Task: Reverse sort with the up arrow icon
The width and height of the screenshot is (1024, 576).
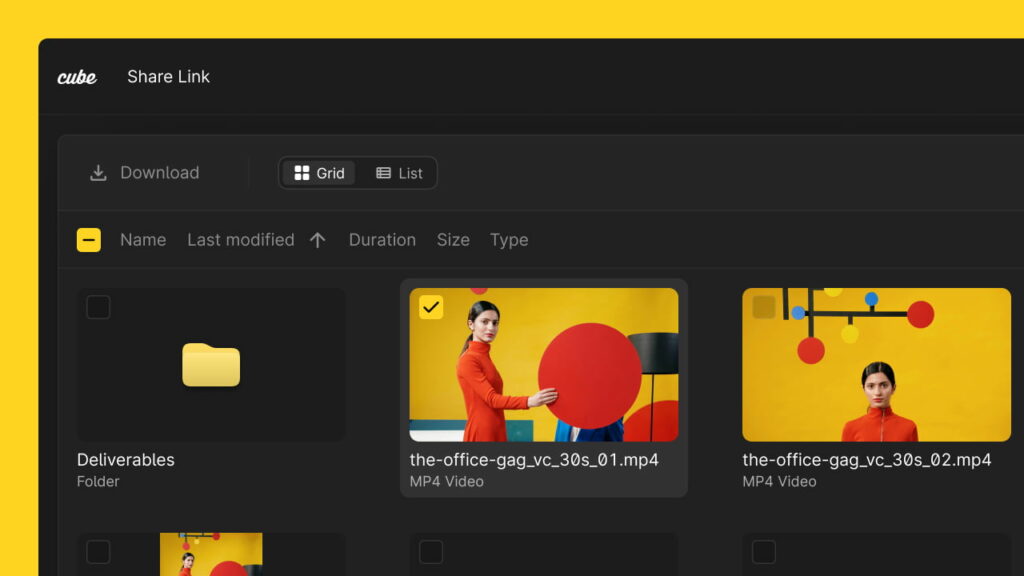Action: pyautogui.click(x=317, y=240)
